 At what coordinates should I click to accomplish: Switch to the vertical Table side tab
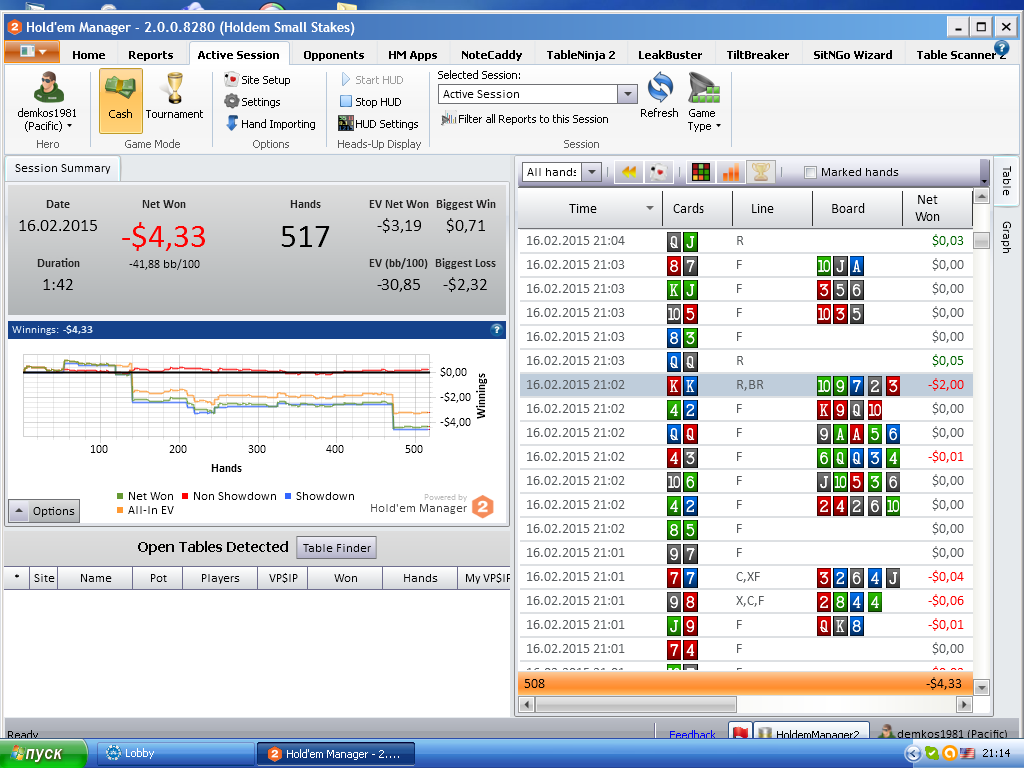coord(1006,180)
